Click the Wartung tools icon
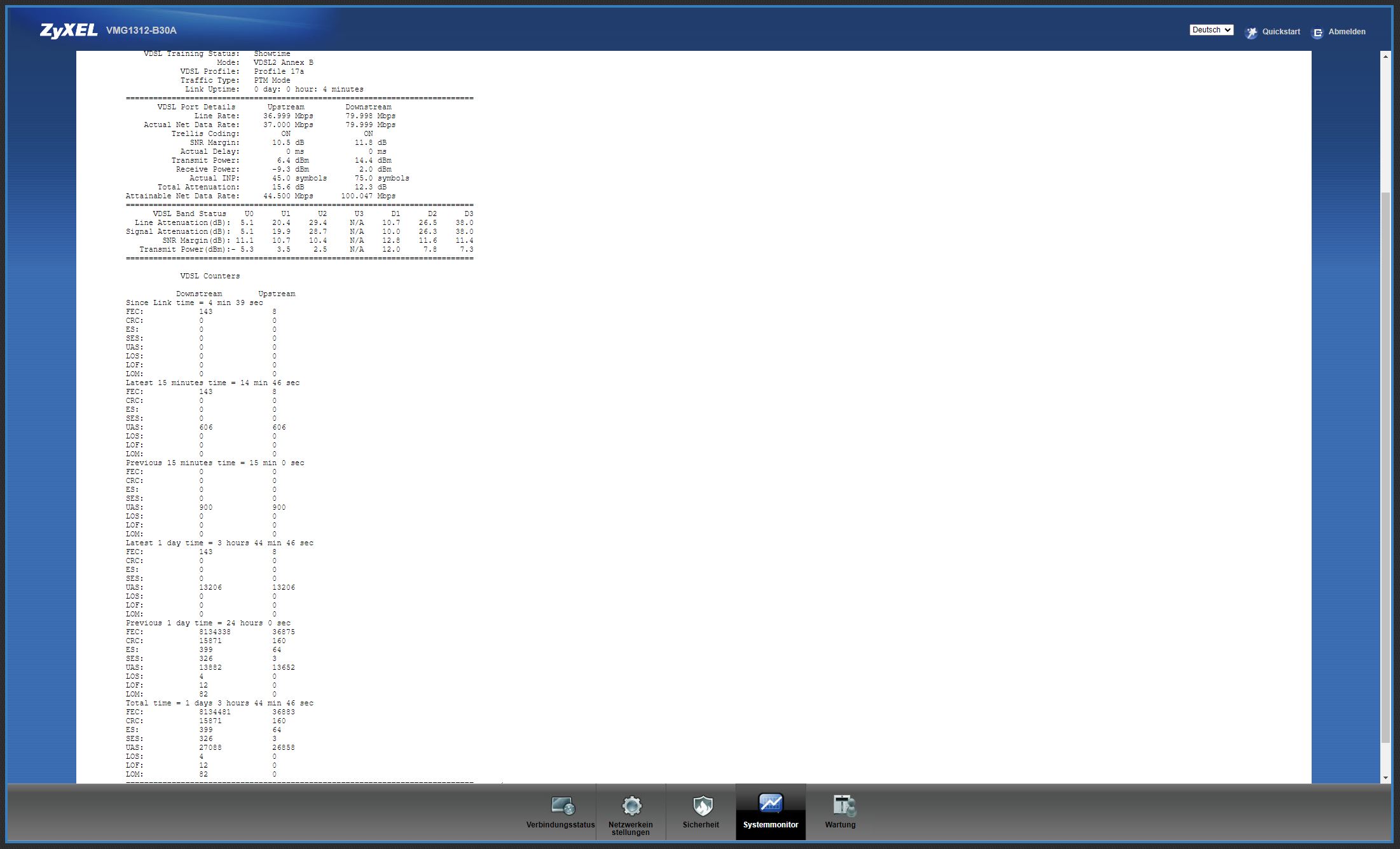The image size is (1400, 849). tap(844, 806)
